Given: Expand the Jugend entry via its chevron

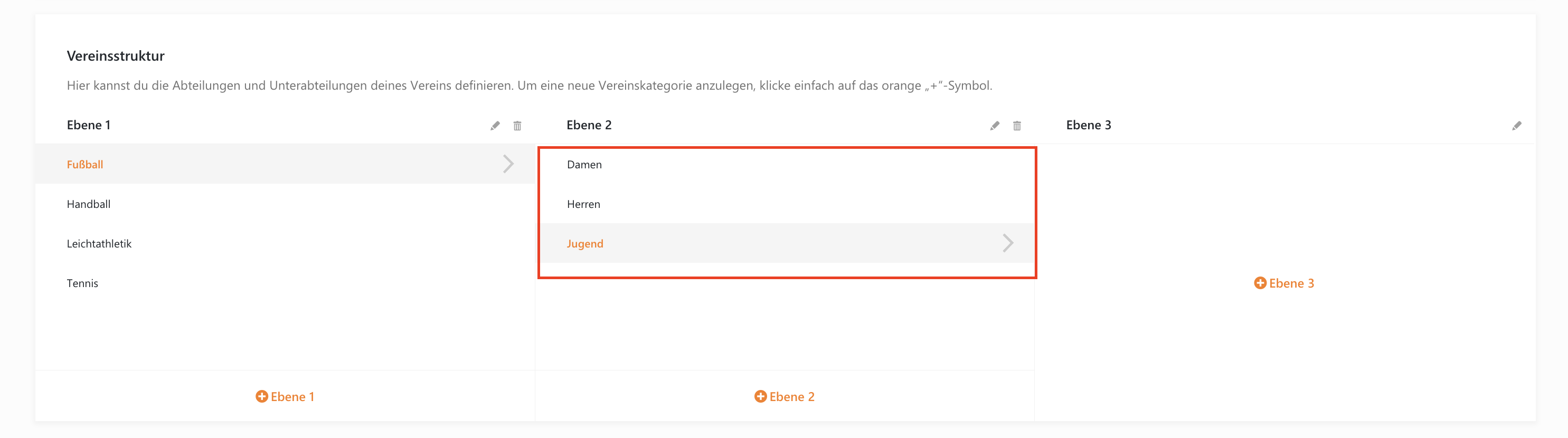Looking at the screenshot, I should point(1008,243).
